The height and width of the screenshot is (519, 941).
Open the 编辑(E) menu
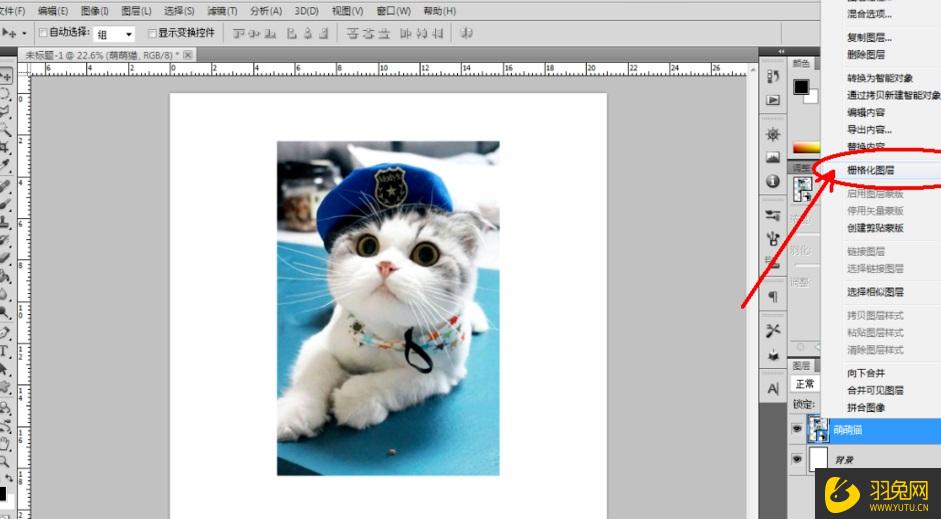[x=53, y=11]
